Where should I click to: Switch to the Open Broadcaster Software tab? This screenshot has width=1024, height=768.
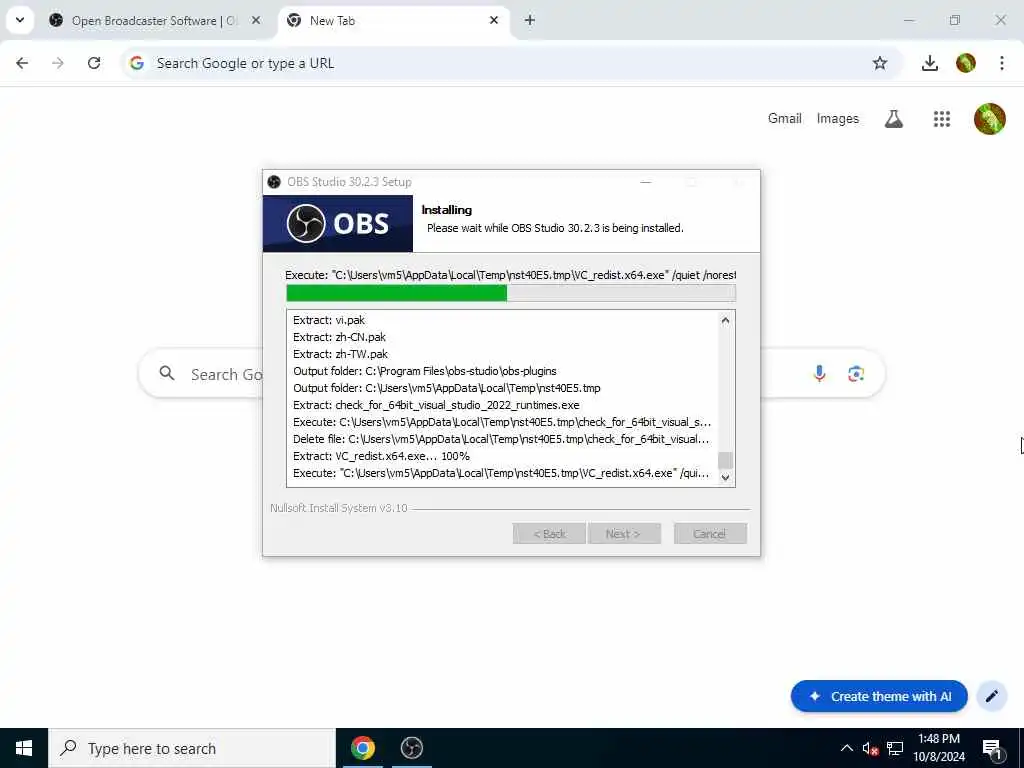tap(155, 21)
